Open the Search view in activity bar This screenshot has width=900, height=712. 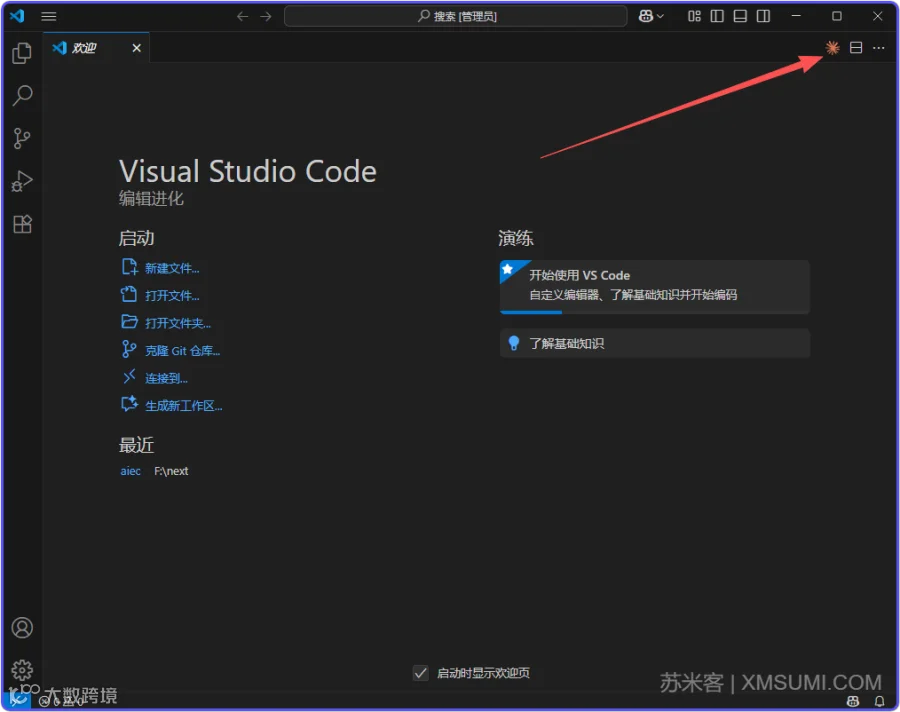click(x=22, y=95)
